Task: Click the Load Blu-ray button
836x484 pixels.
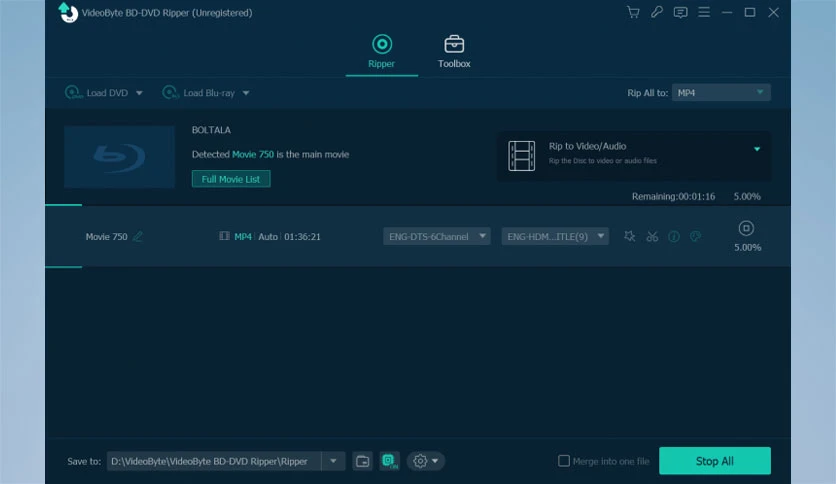Action: [x=199, y=93]
